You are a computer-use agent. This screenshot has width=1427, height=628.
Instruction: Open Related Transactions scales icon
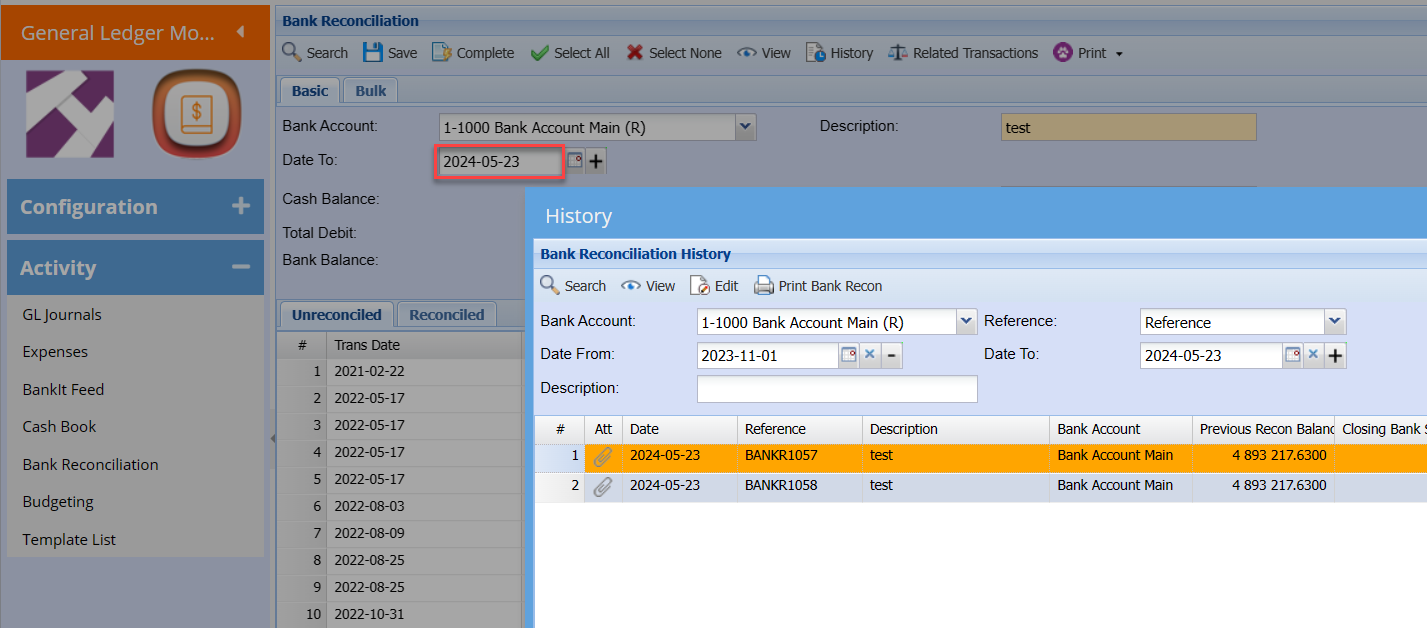(x=898, y=53)
